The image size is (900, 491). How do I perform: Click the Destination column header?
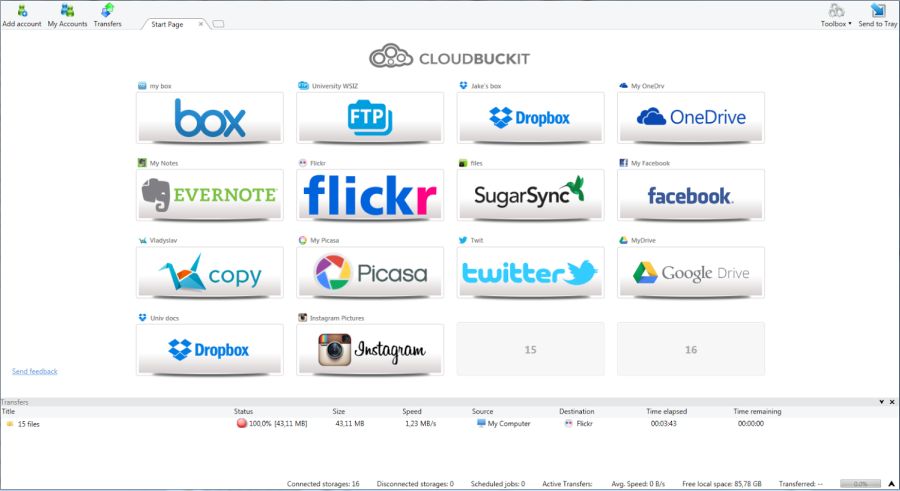577,411
